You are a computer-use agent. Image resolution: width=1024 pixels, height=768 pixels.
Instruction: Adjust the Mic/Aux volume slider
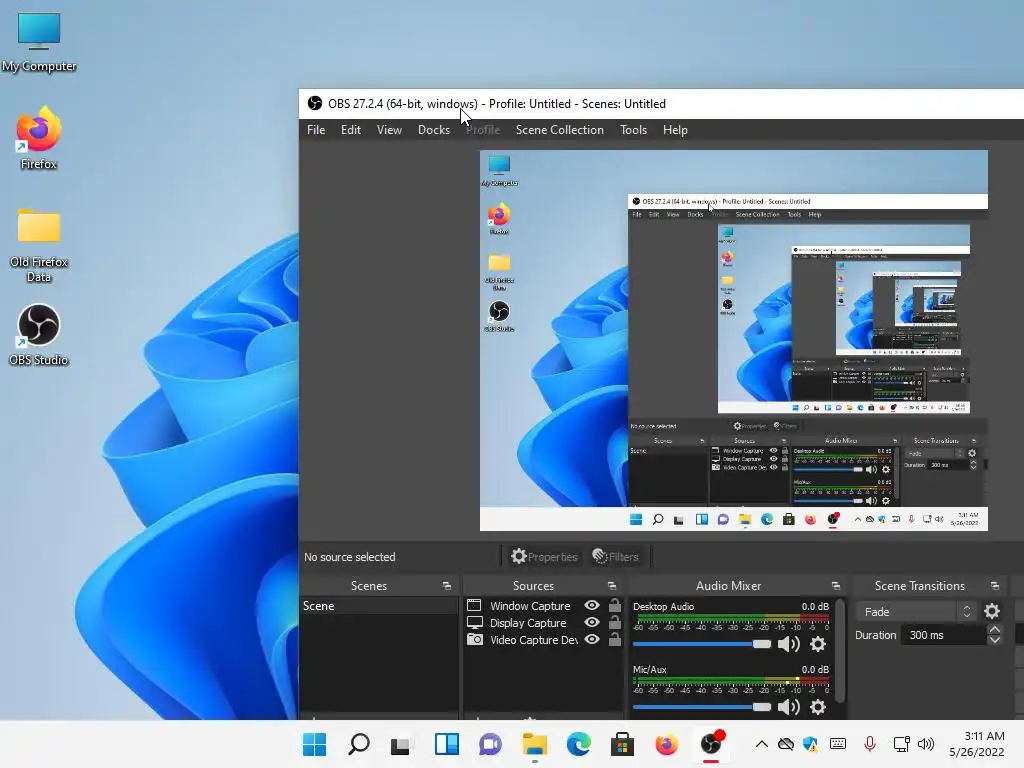(702, 707)
